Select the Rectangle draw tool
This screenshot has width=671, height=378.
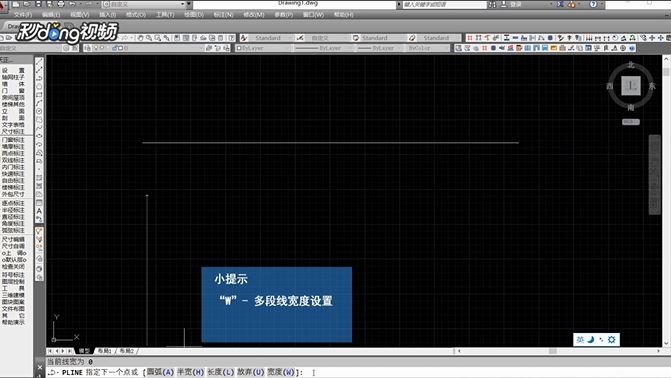(39, 95)
